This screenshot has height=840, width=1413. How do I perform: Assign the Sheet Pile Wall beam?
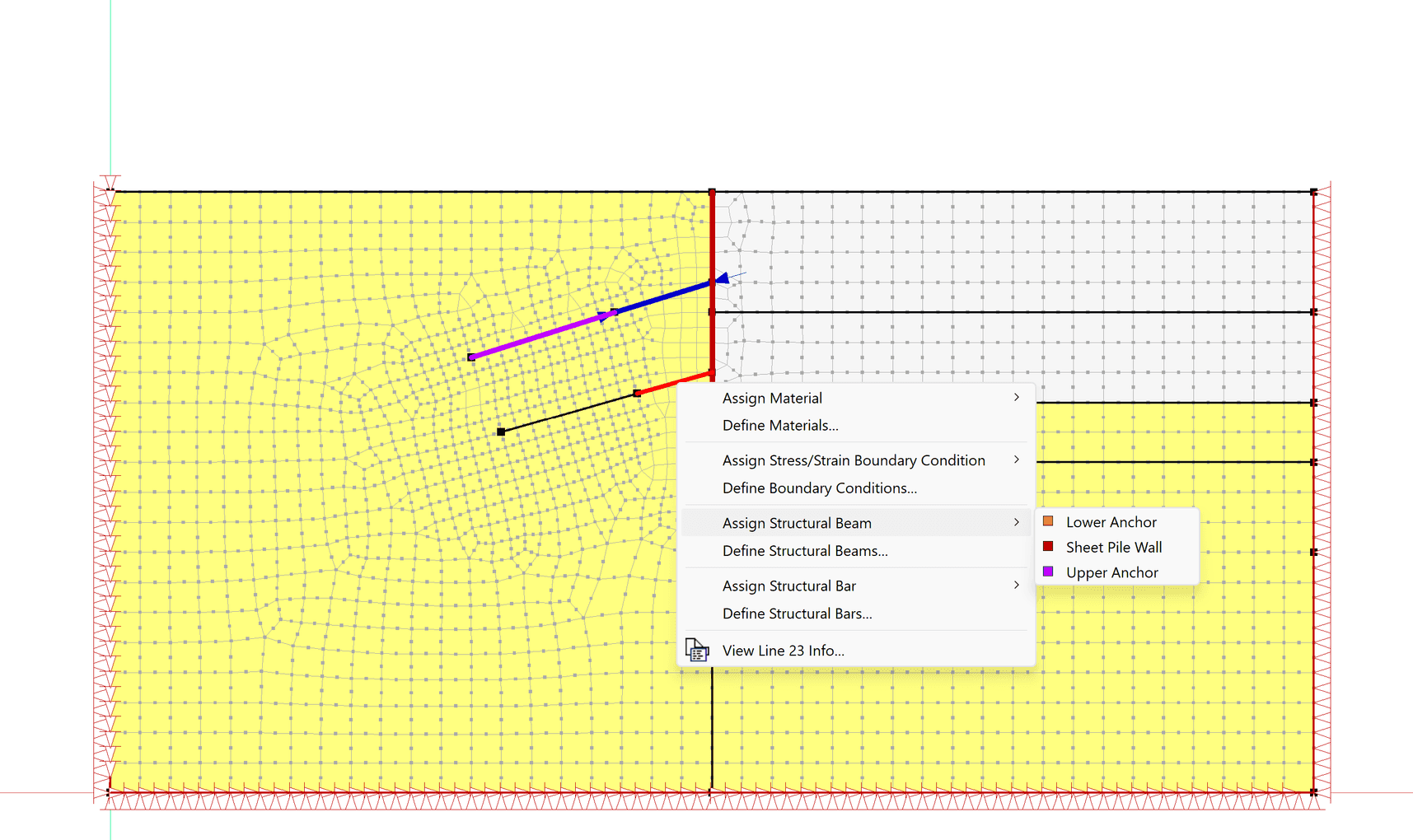pyautogui.click(x=1116, y=548)
